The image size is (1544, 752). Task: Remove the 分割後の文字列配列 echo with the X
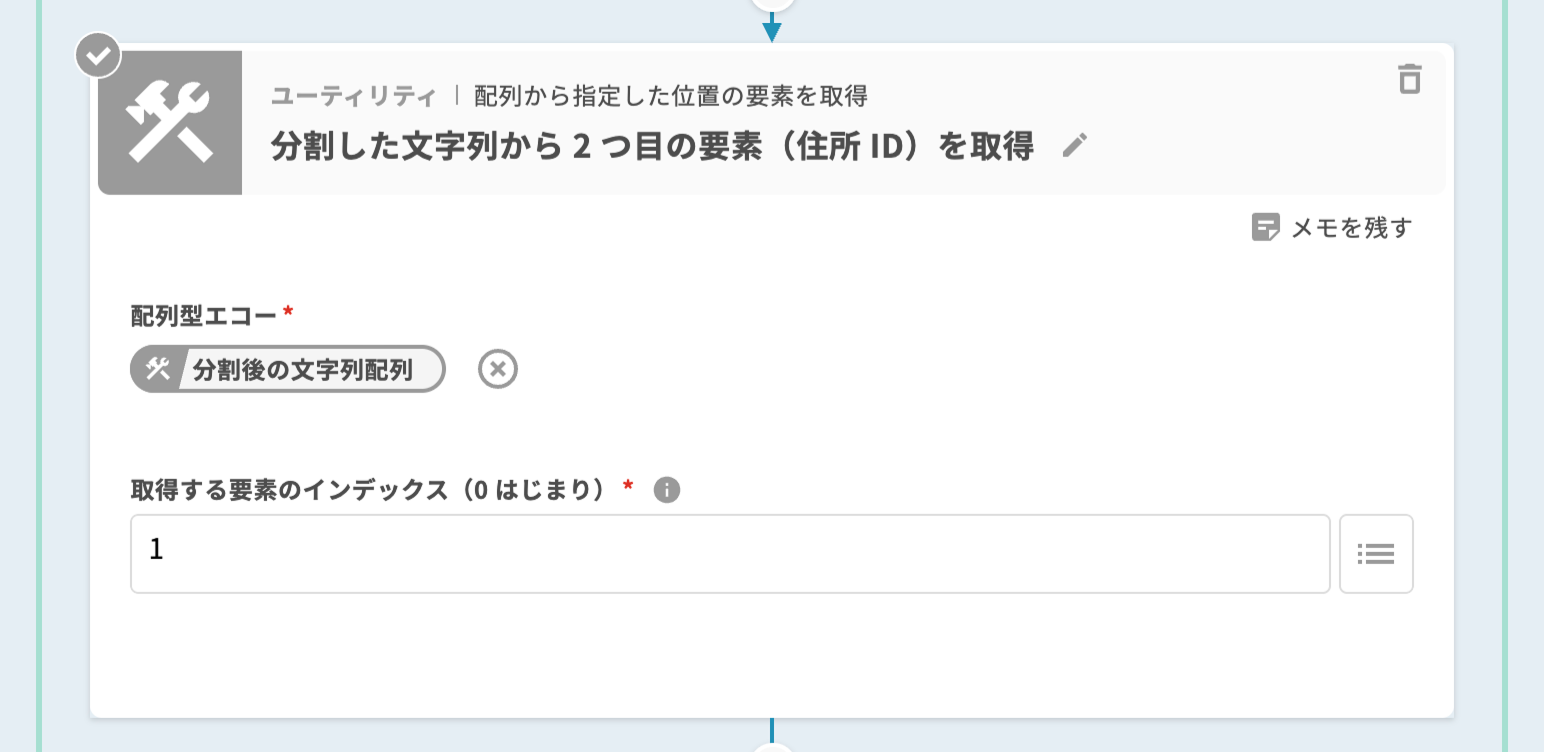pos(497,369)
